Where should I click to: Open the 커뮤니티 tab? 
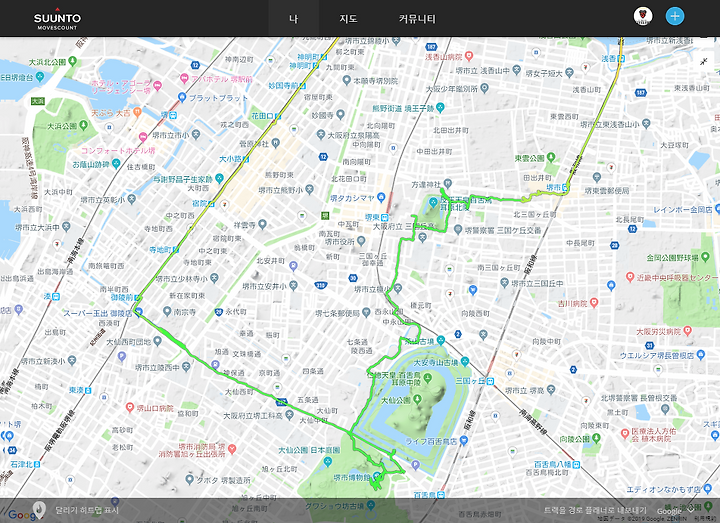416,19
